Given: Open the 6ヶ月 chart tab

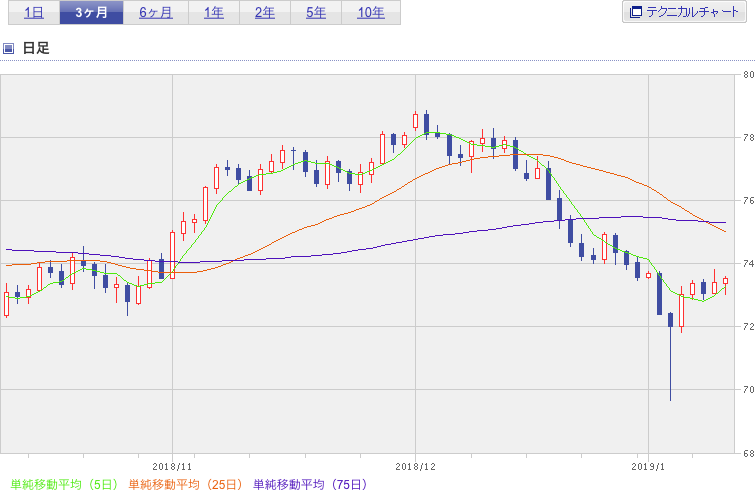Looking at the screenshot, I should (x=156, y=13).
